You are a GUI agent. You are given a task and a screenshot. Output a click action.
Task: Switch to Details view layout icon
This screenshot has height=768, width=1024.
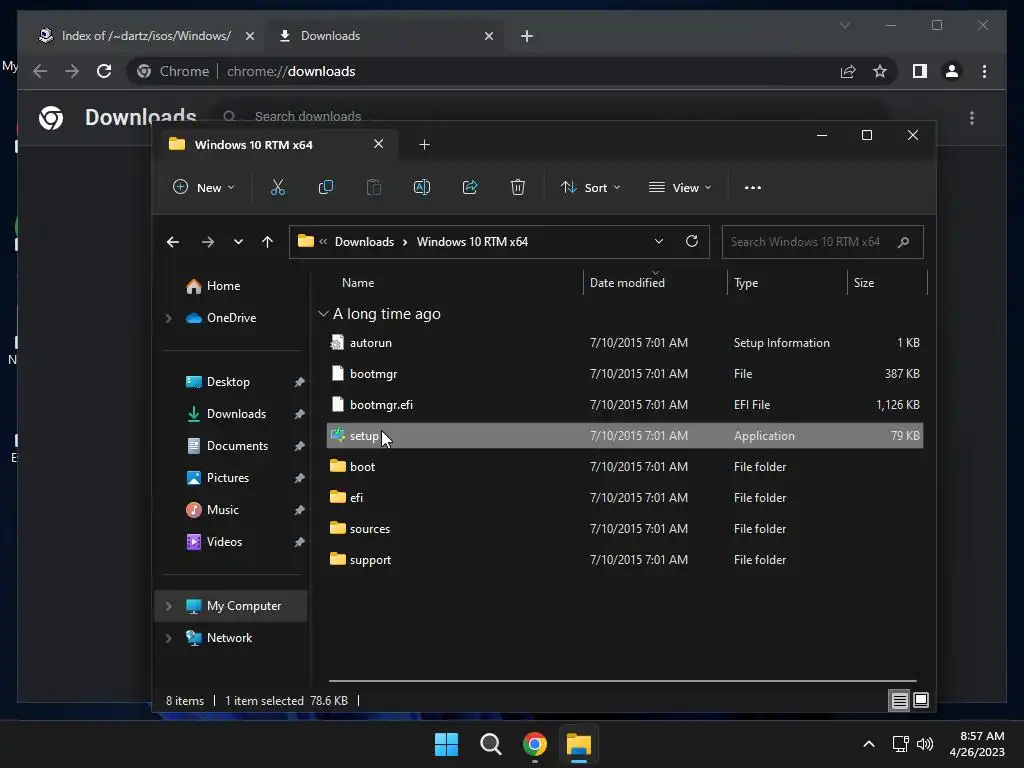click(899, 701)
